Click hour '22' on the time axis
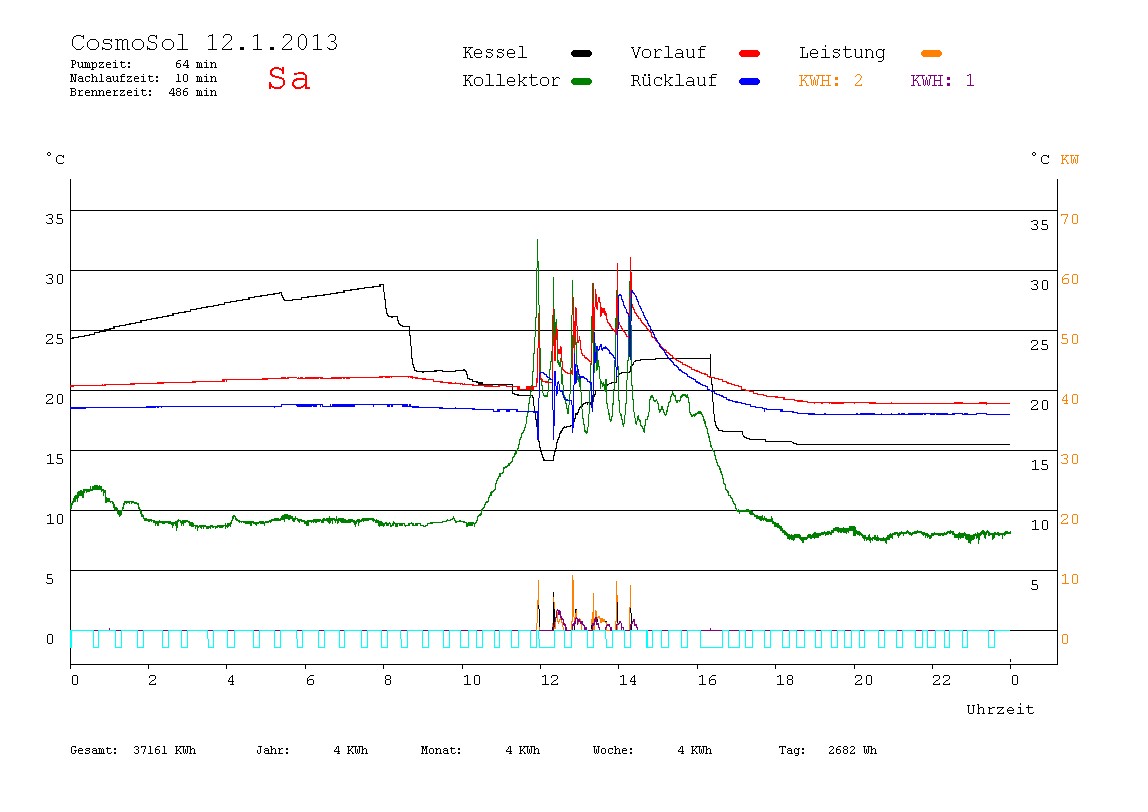The image size is (1148, 812). (x=942, y=680)
